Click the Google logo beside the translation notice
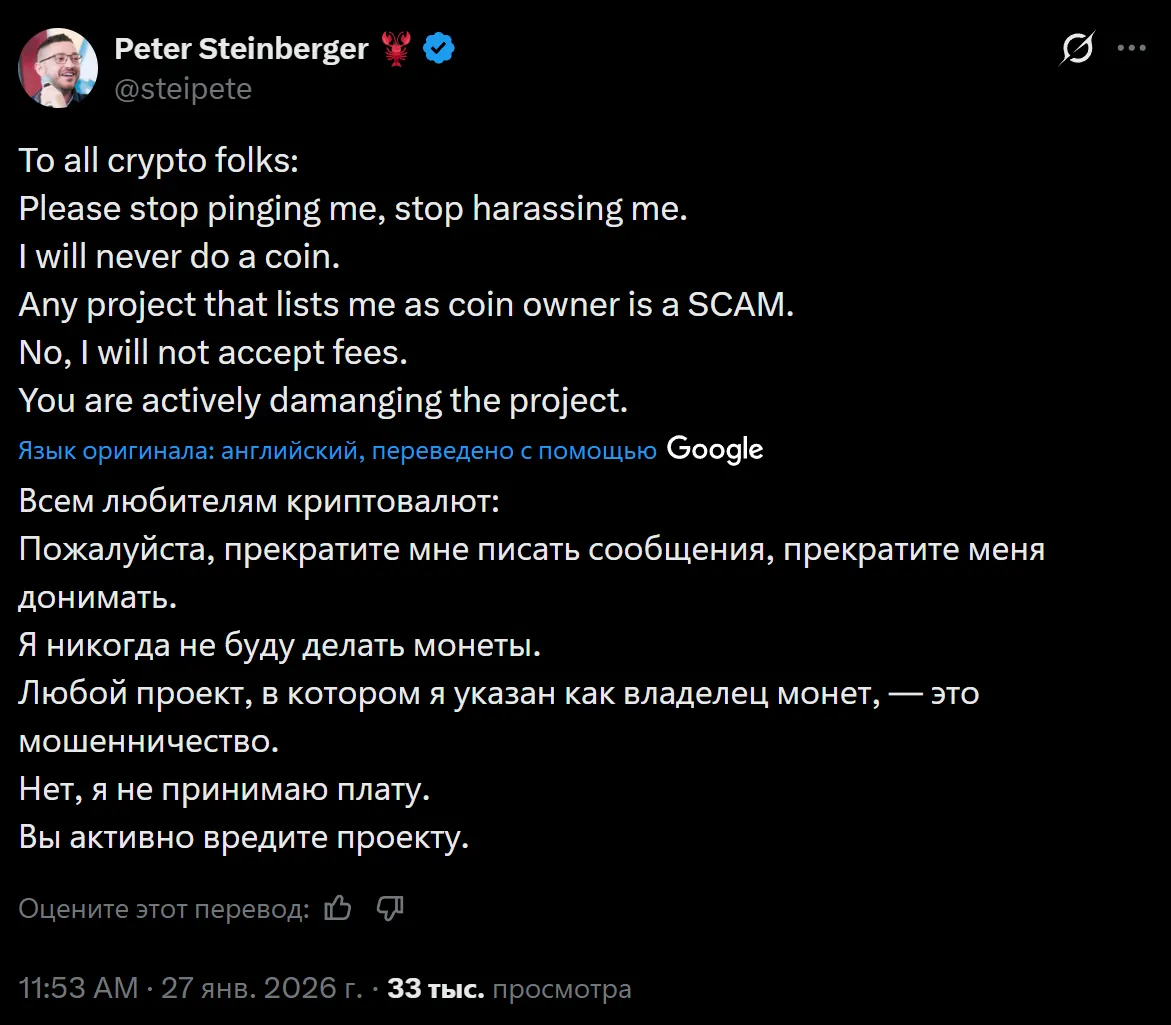Image resolution: width=1171 pixels, height=1025 pixels. click(x=714, y=450)
